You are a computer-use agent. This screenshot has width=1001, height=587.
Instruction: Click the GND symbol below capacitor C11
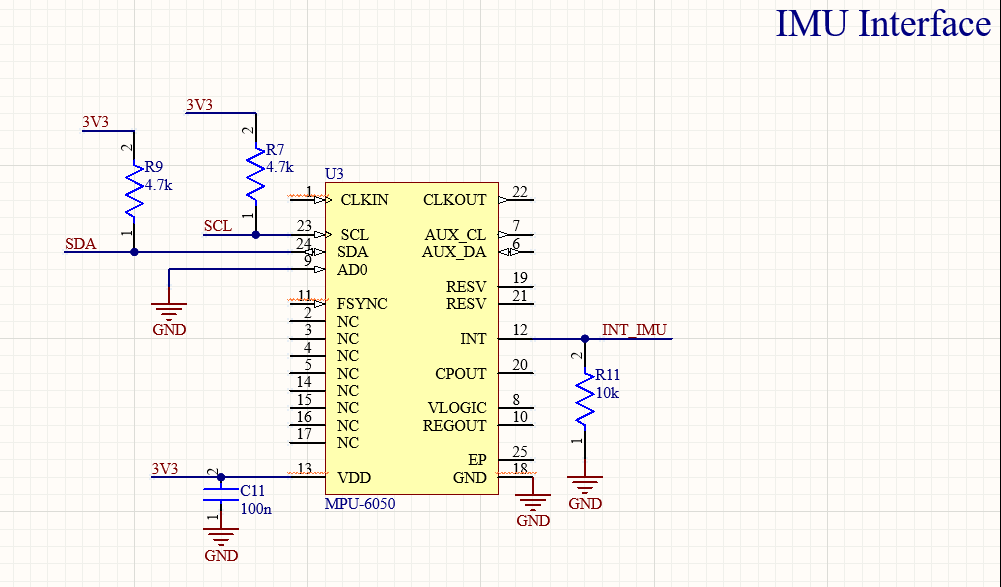[221, 544]
